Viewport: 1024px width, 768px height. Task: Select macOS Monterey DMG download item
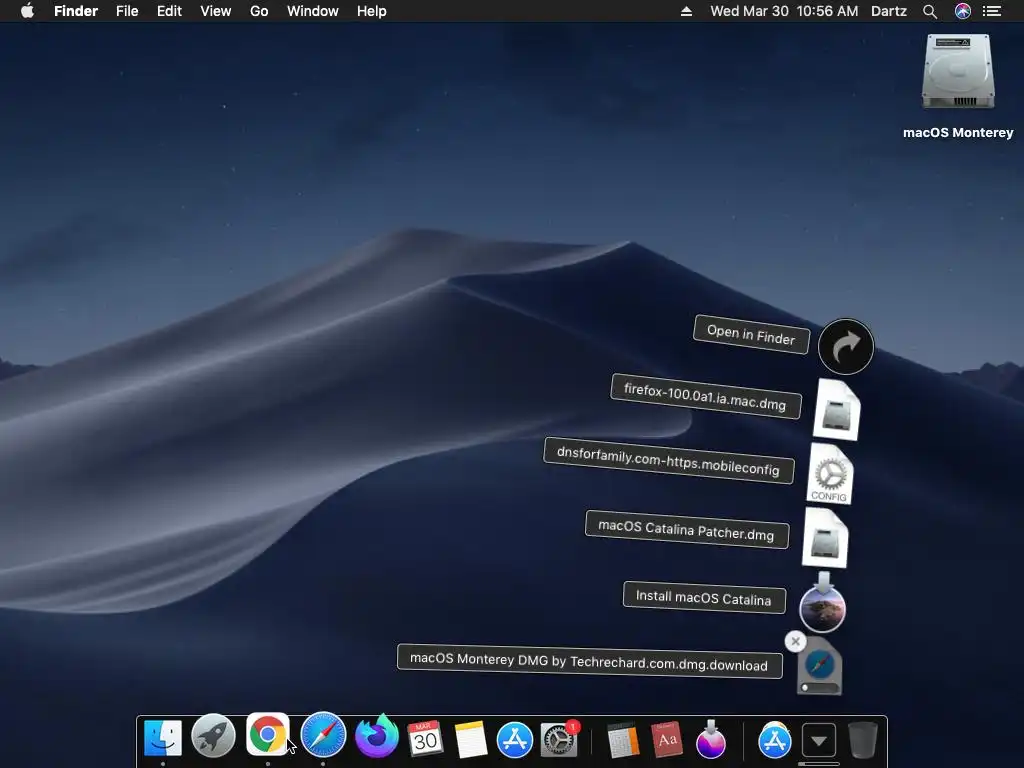pos(820,666)
